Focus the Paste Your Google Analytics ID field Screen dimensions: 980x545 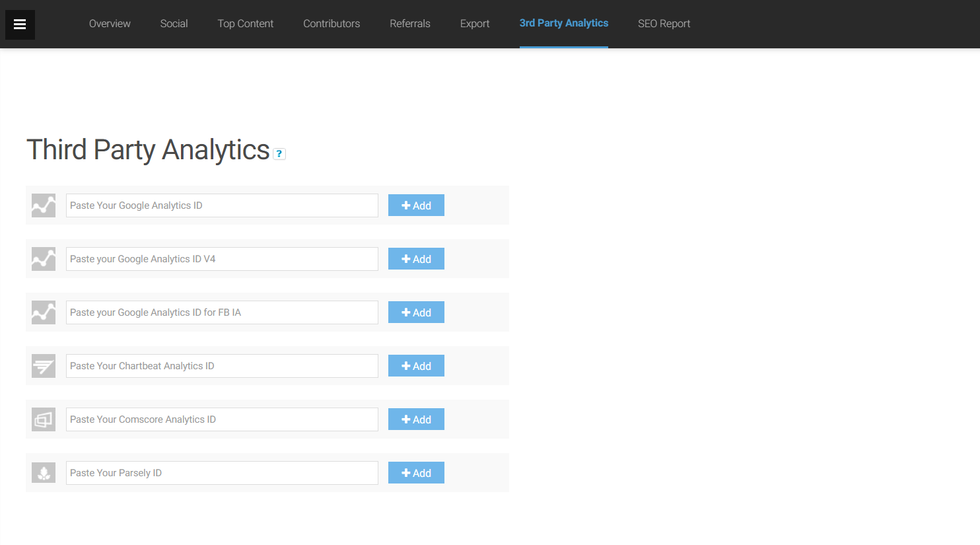point(222,206)
